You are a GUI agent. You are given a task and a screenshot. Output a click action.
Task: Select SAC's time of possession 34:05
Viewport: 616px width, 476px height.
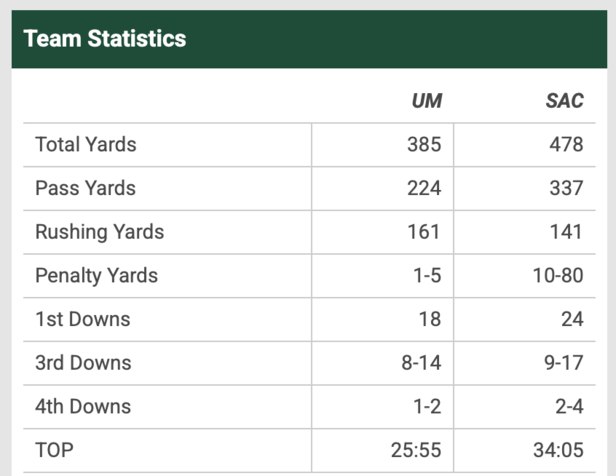558,450
